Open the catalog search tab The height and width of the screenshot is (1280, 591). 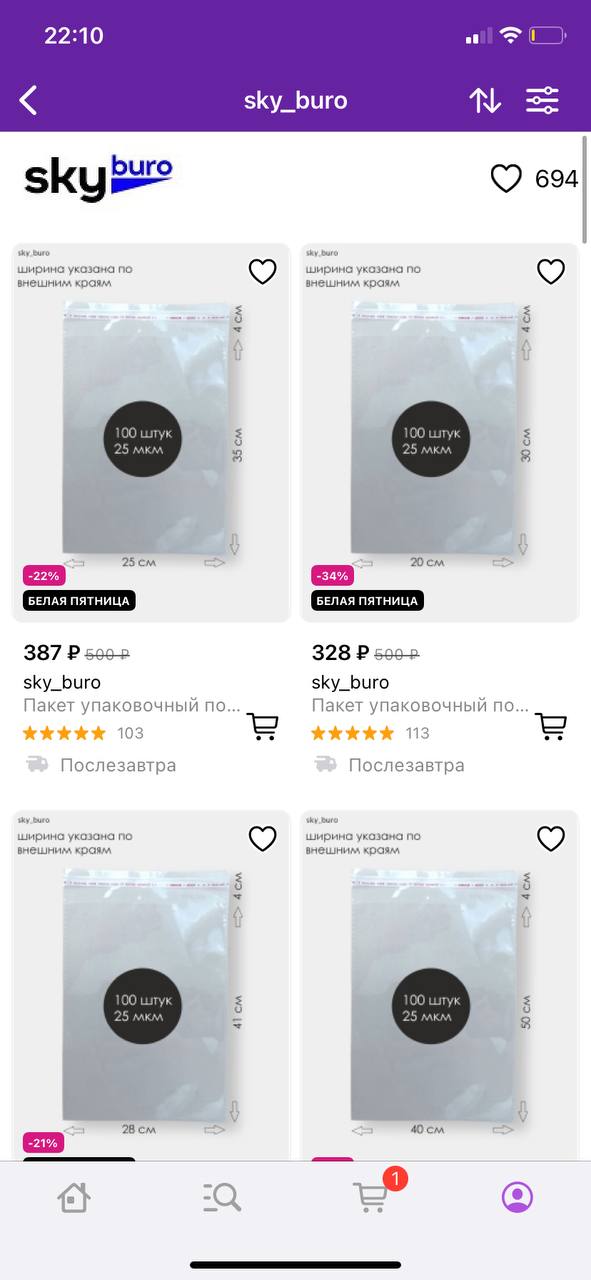221,1197
